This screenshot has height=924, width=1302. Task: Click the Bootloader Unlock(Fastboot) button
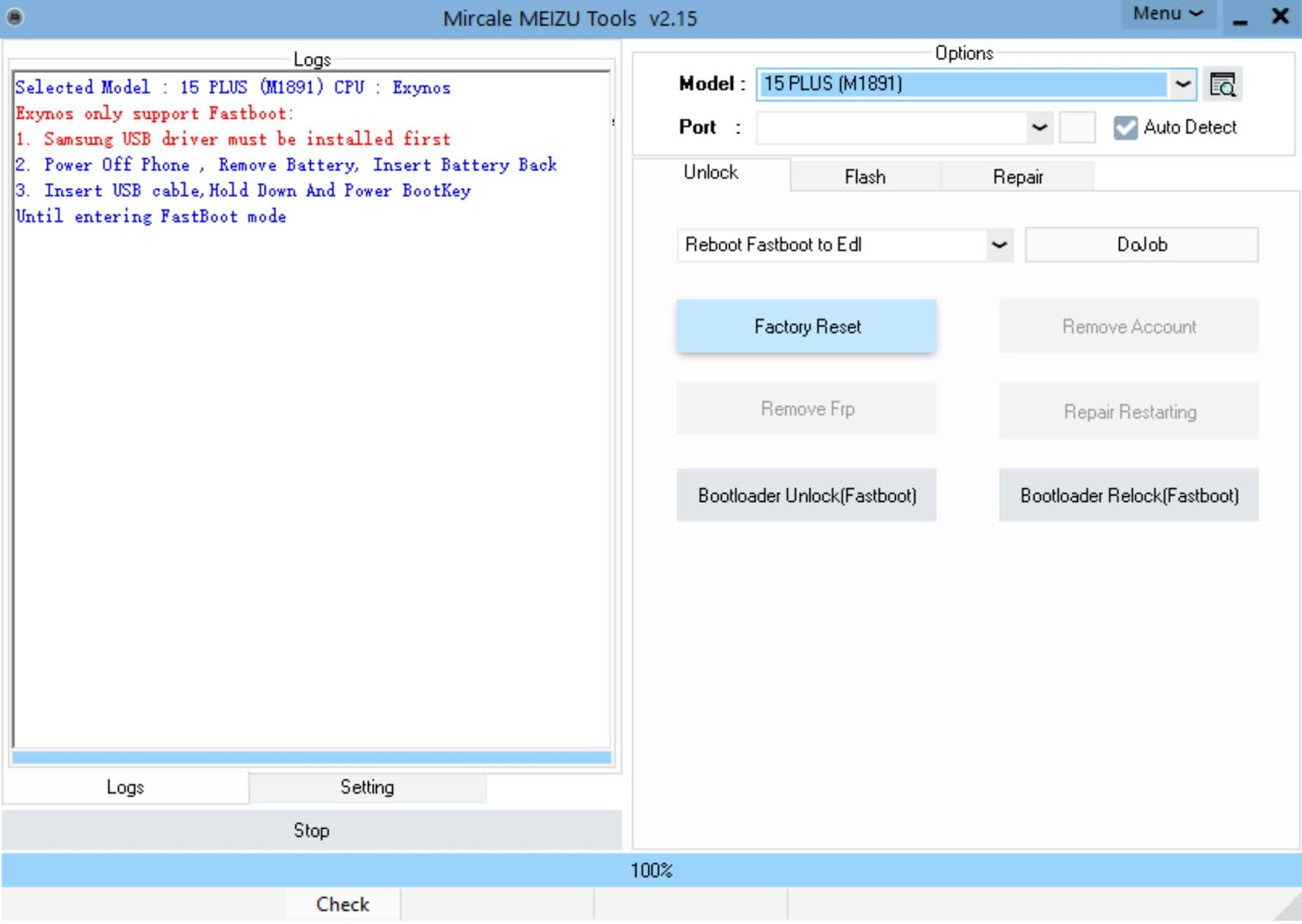click(806, 495)
